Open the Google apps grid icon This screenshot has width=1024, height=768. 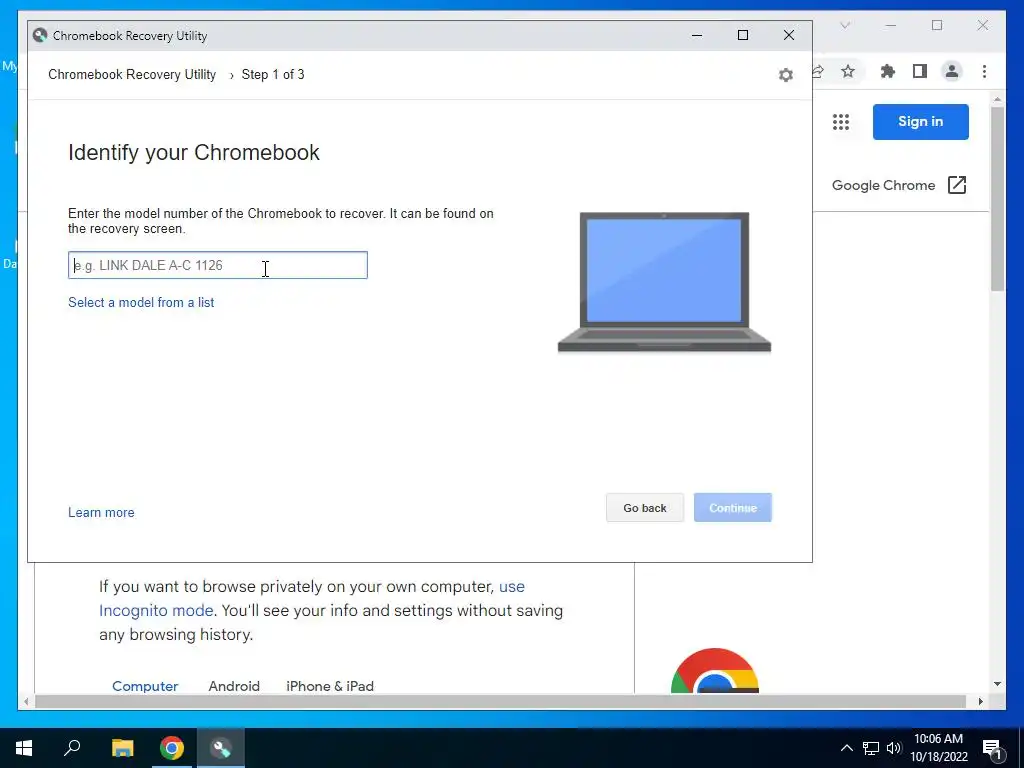841,121
